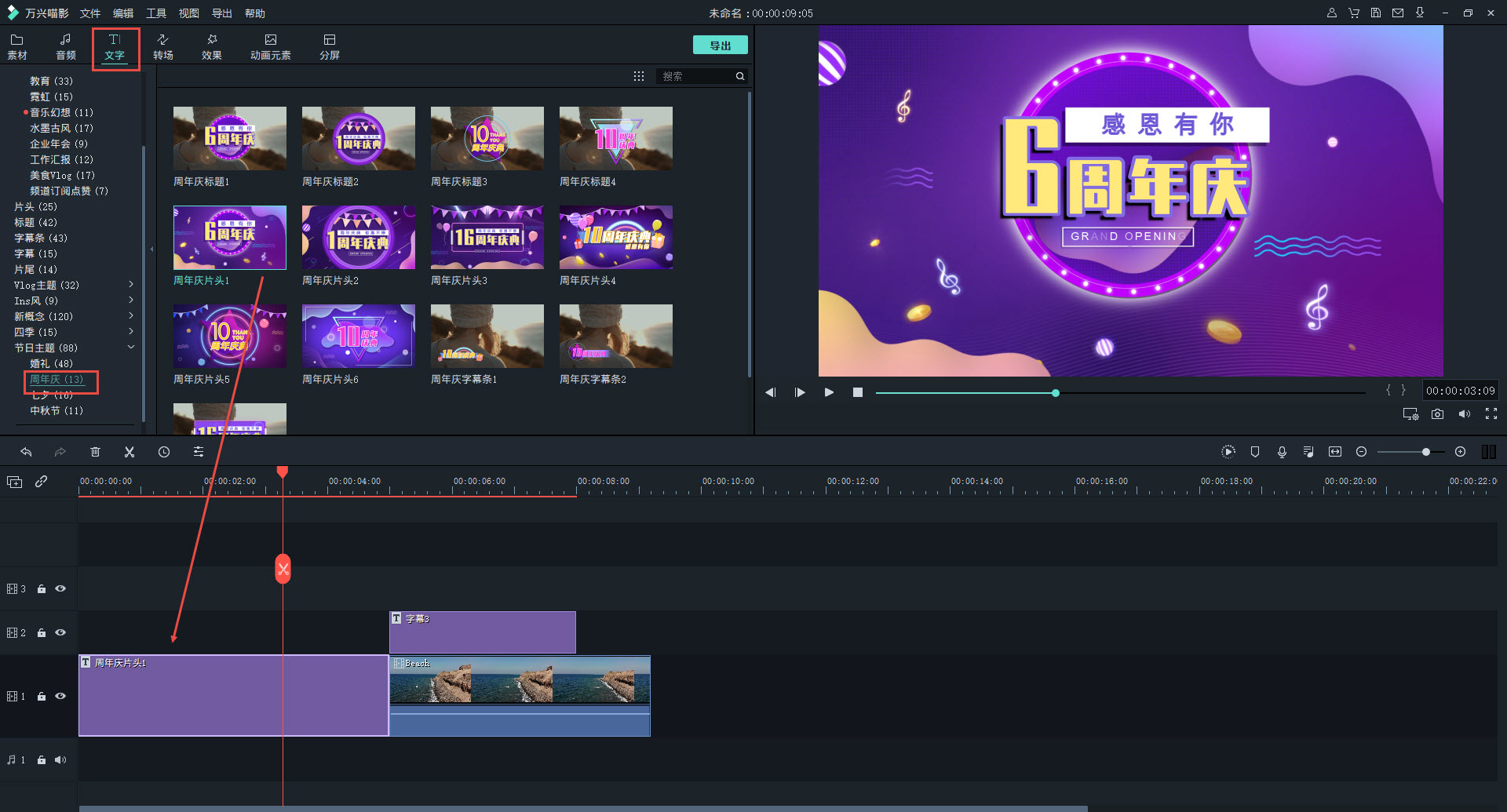Click the fullscreen icon below the preview window

1491,413
